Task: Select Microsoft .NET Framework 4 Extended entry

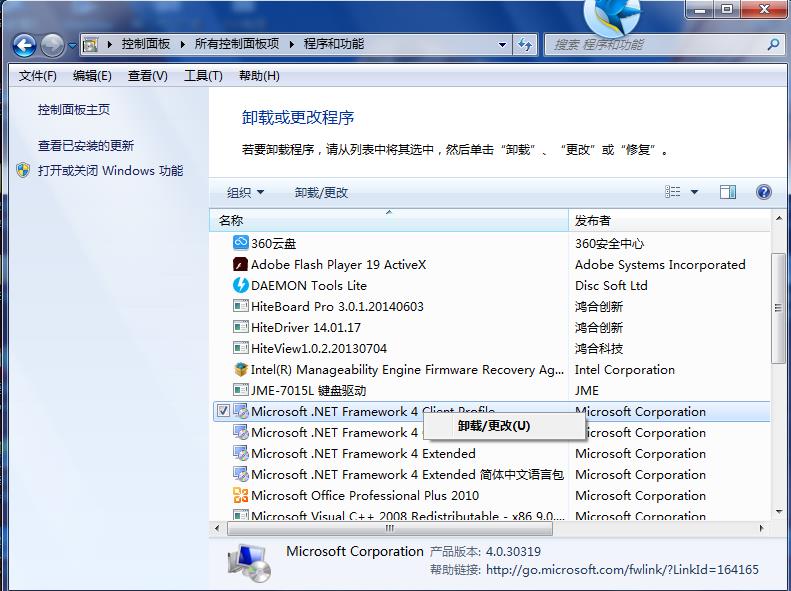Action: point(363,453)
